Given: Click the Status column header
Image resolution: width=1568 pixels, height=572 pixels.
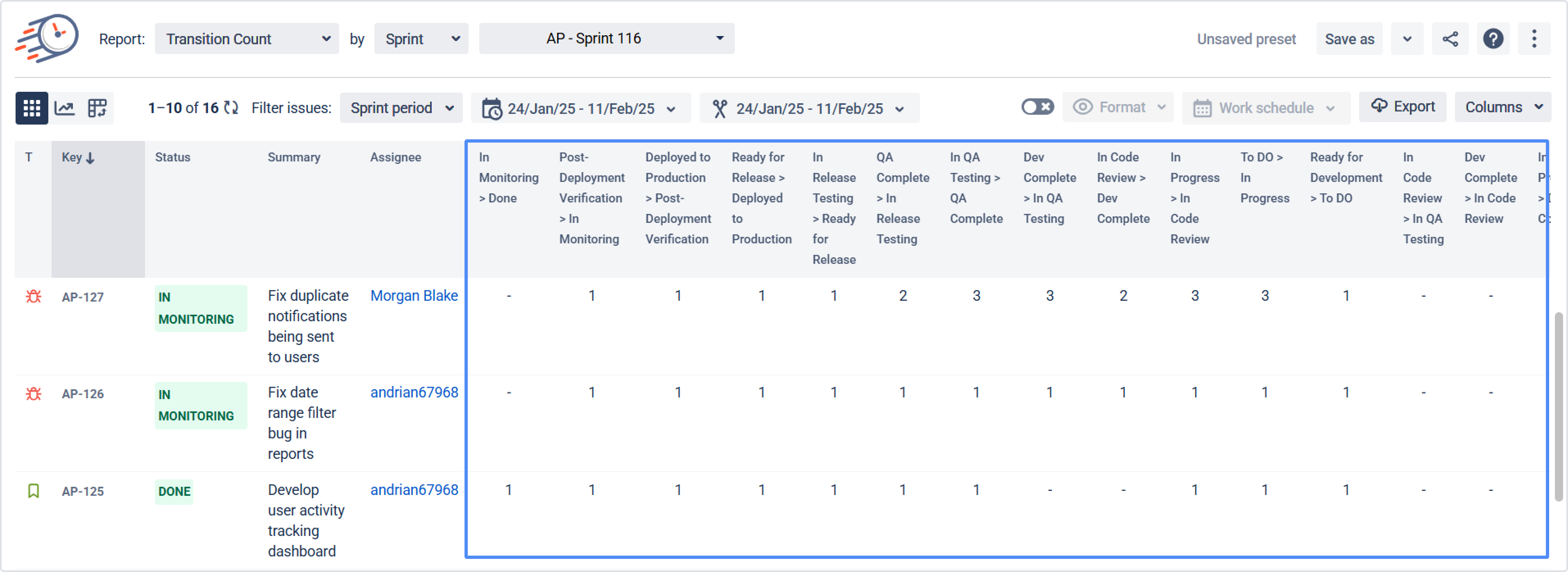Looking at the screenshot, I should pos(172,157).
